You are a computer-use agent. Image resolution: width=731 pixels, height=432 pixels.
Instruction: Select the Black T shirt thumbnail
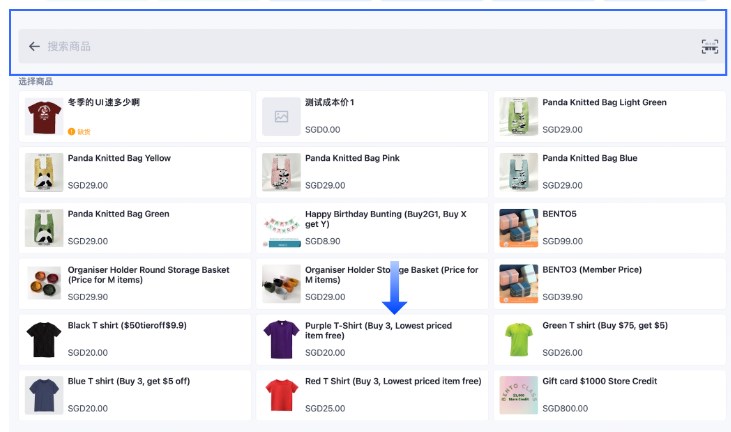[x=43, y=340]
